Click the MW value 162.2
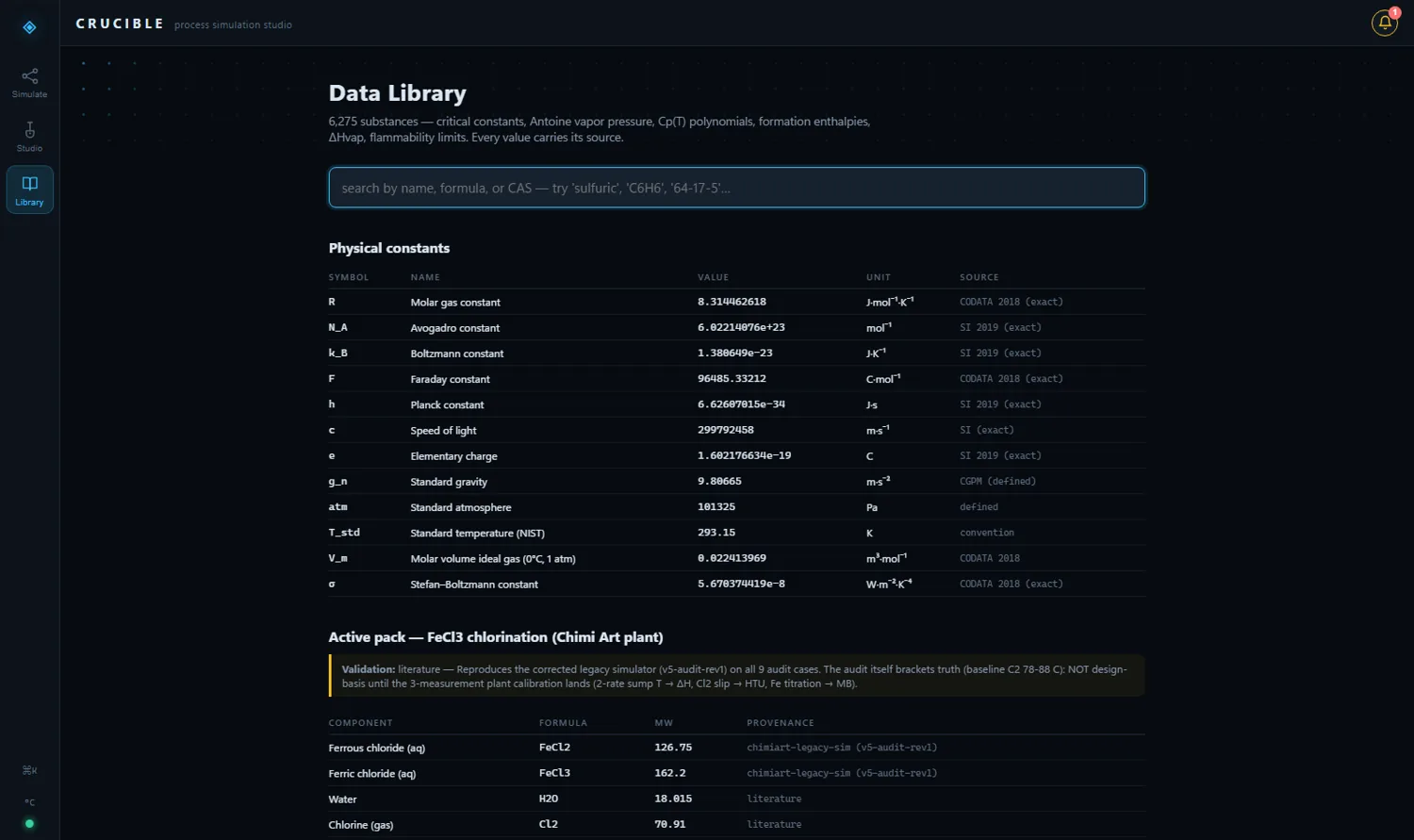 (670, 773)
